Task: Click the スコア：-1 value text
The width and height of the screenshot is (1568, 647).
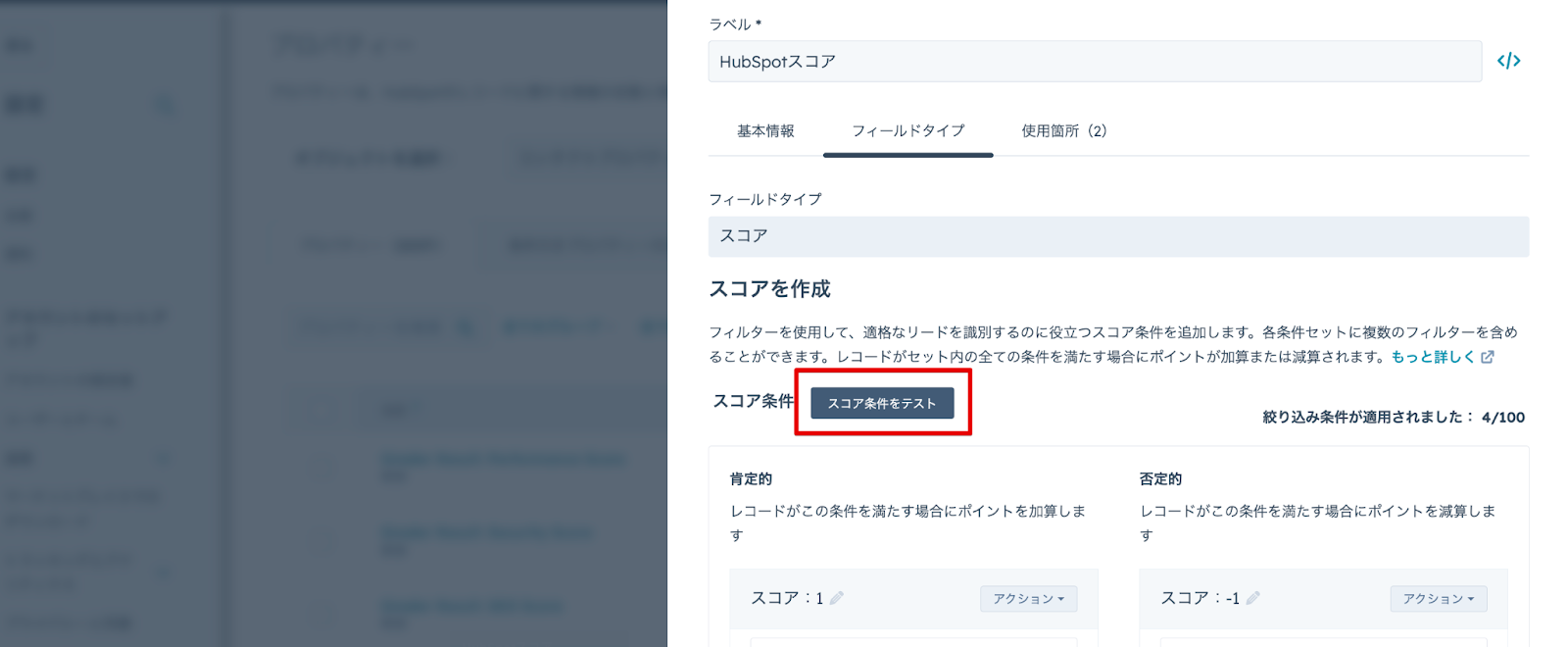Action: [x=1200, y=598]
